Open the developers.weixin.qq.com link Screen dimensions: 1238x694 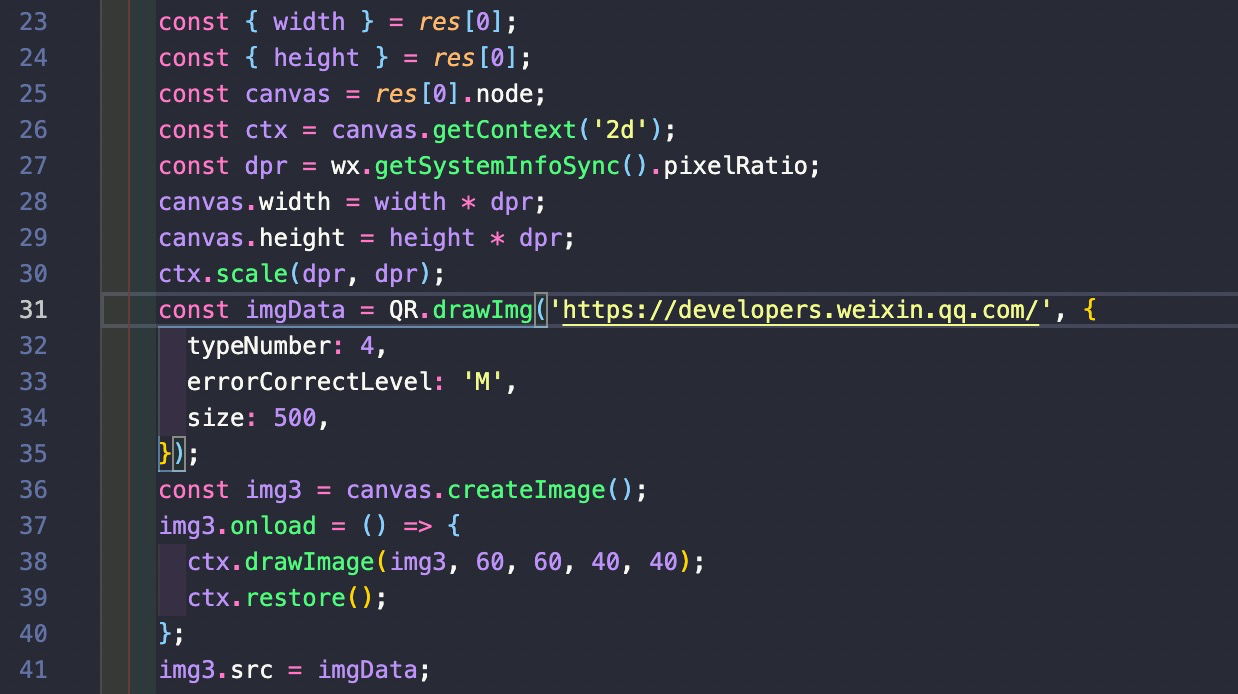pos(800,310)
